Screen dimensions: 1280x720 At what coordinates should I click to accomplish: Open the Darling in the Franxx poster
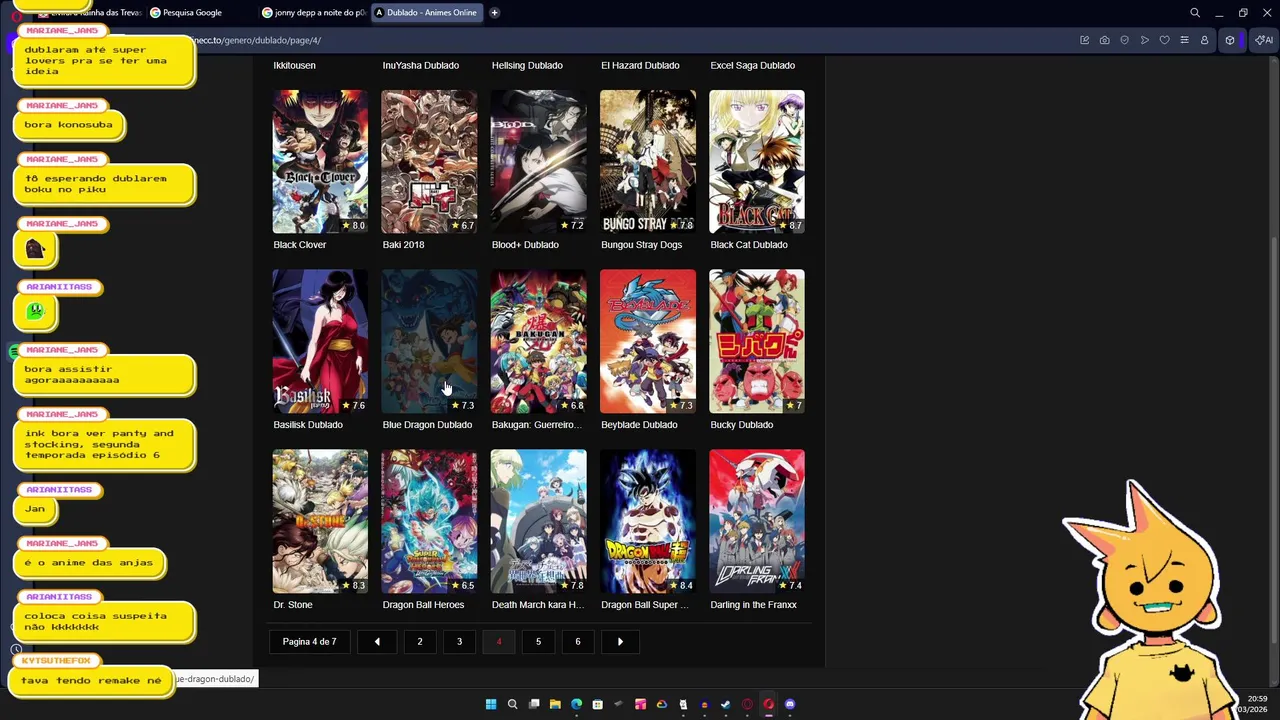[757, 521]
